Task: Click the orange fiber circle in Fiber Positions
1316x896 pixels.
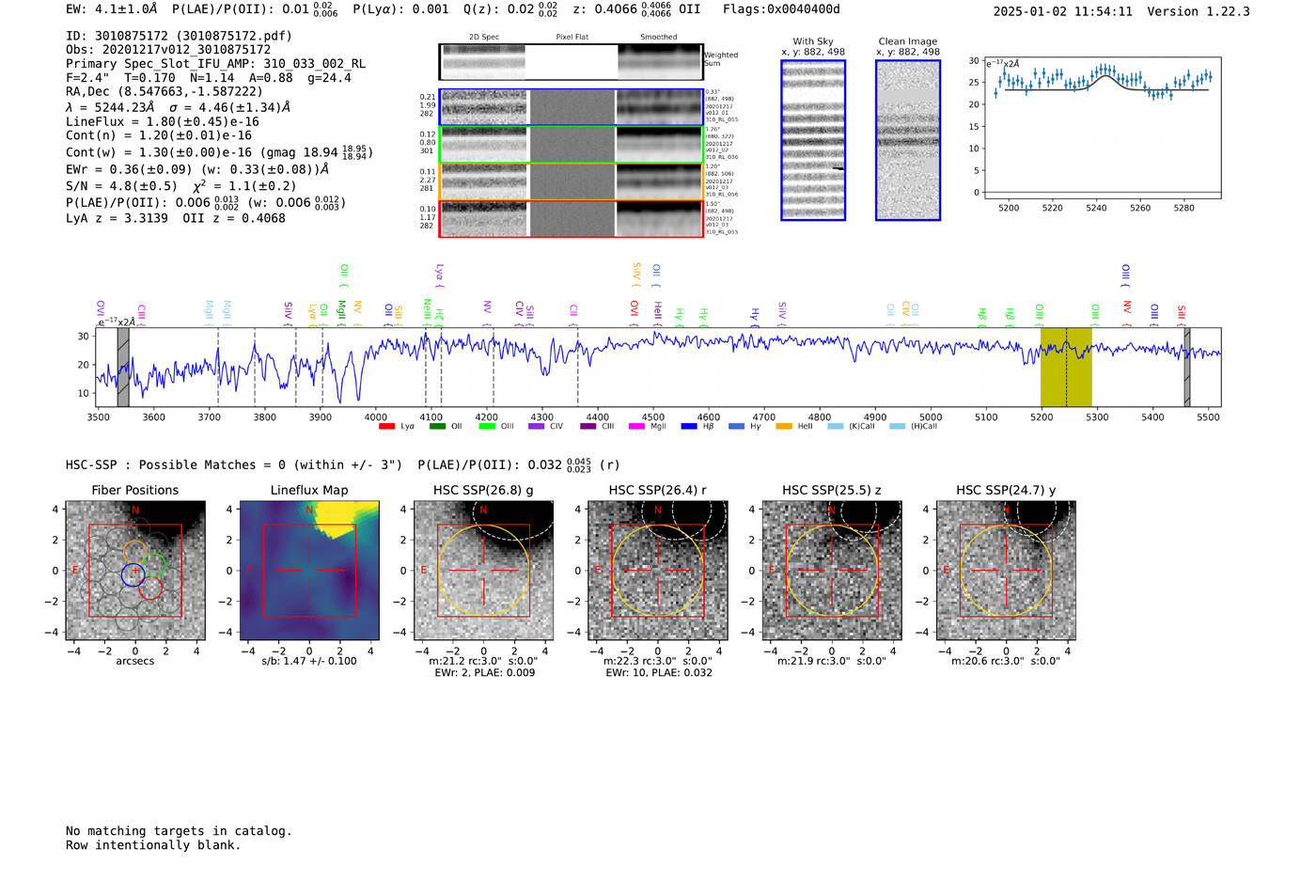Action: tap(135, 553)
